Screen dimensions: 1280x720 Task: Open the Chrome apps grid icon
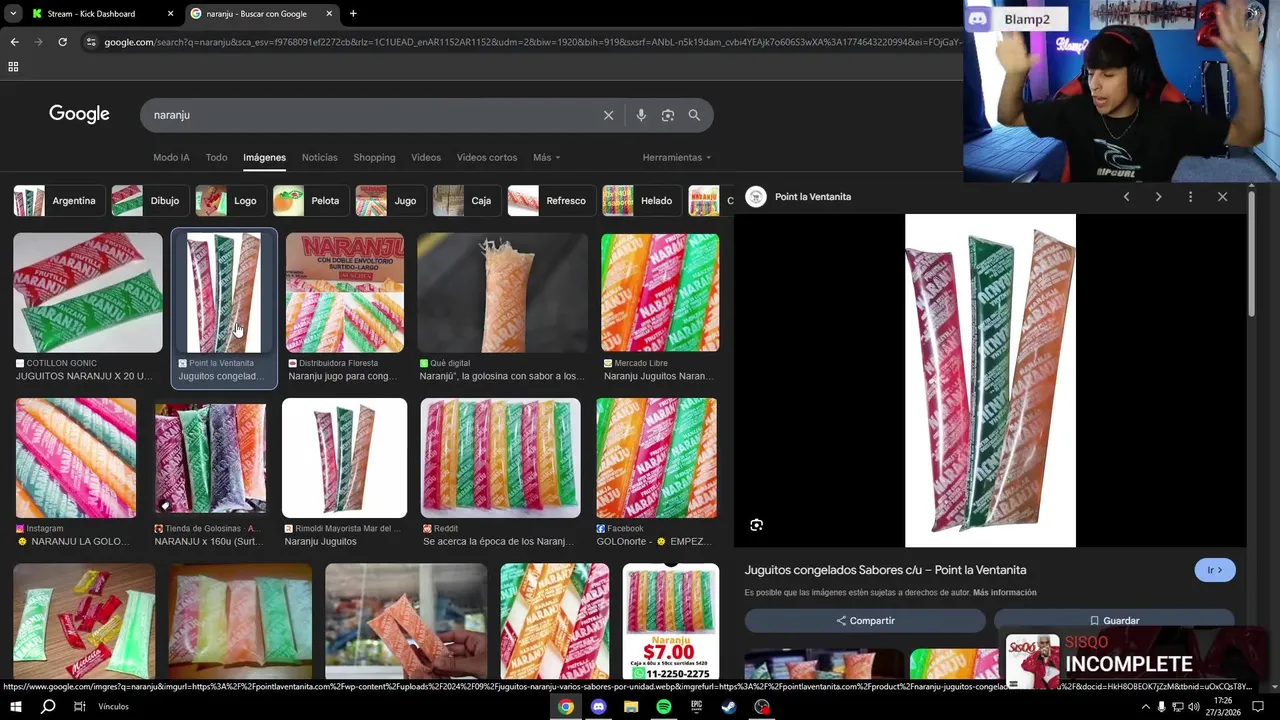(x=13, y=67)
